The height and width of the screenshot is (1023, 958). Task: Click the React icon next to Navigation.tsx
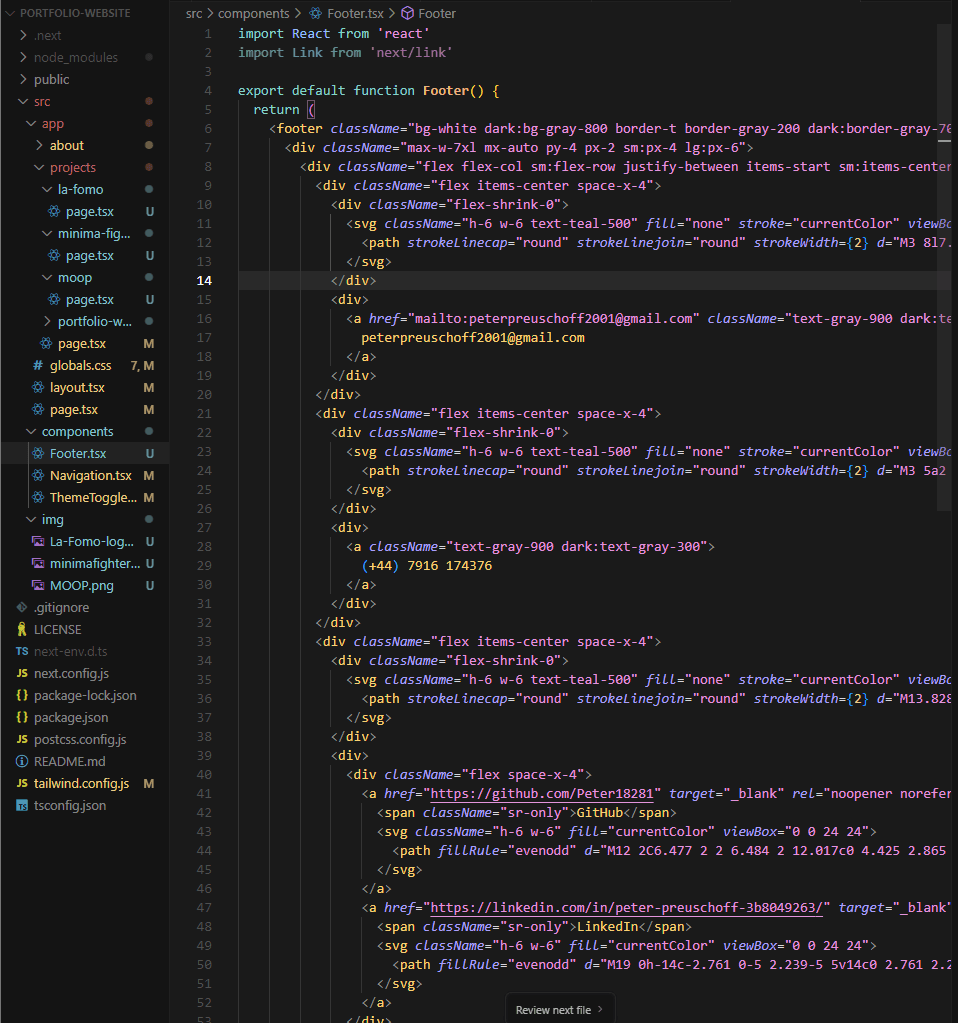(39, 476)
